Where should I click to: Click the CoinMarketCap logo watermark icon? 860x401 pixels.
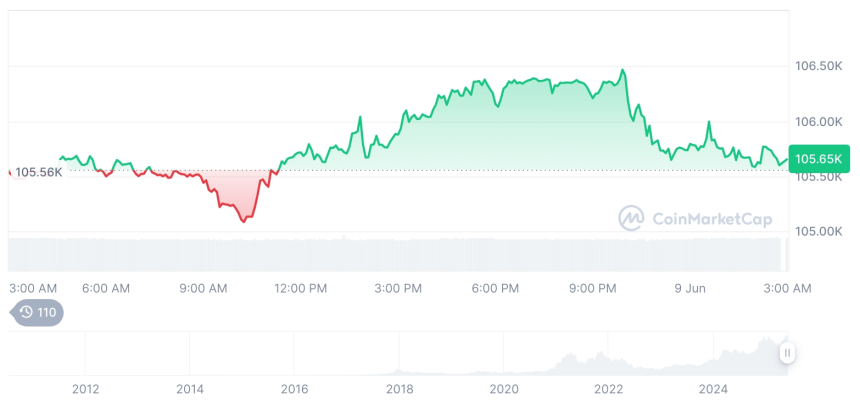pos(630,218)
